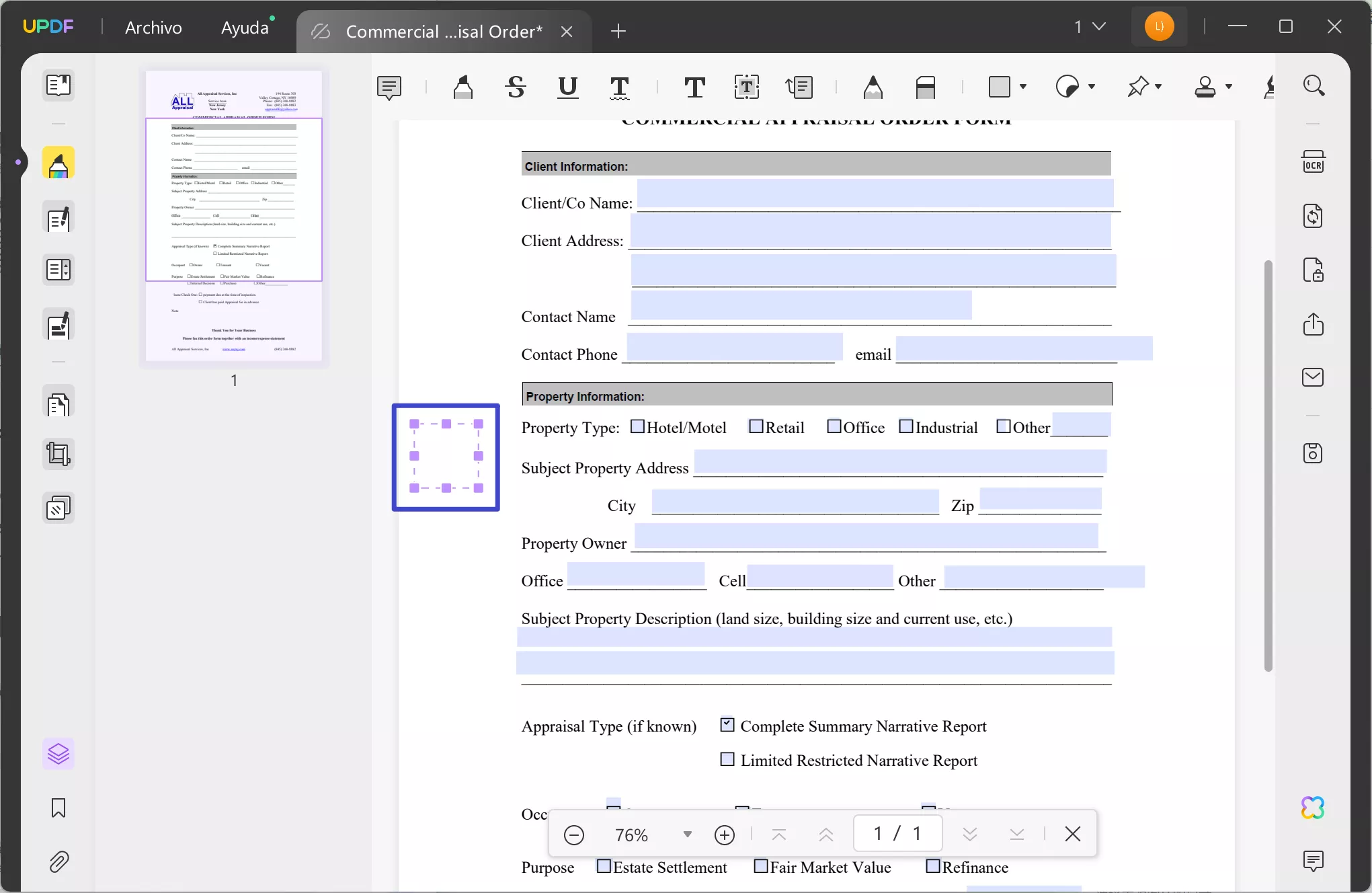Click the vertical document scrollbar

click(x=1268, y=465)
